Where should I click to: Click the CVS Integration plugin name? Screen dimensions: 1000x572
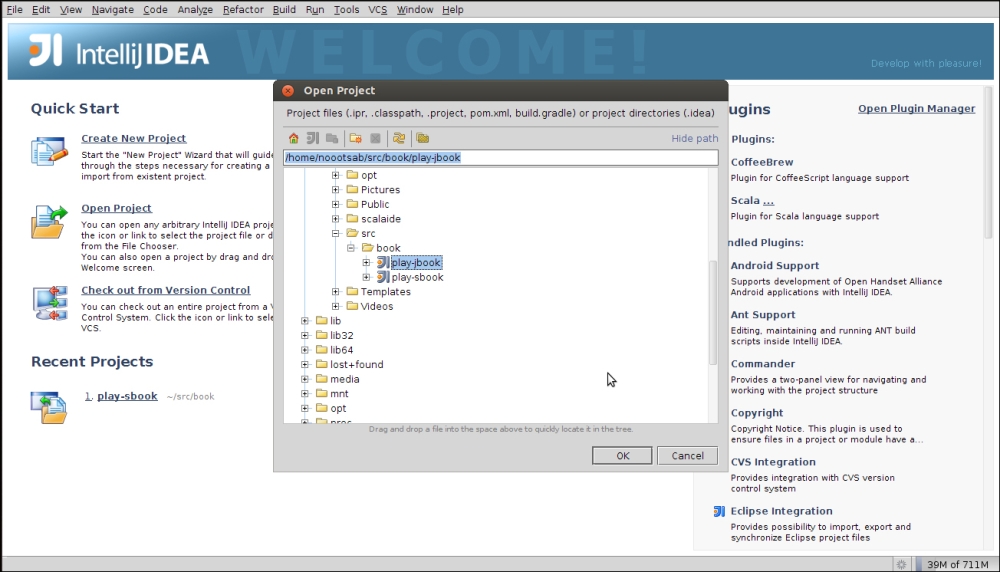(x=773, y=462)
